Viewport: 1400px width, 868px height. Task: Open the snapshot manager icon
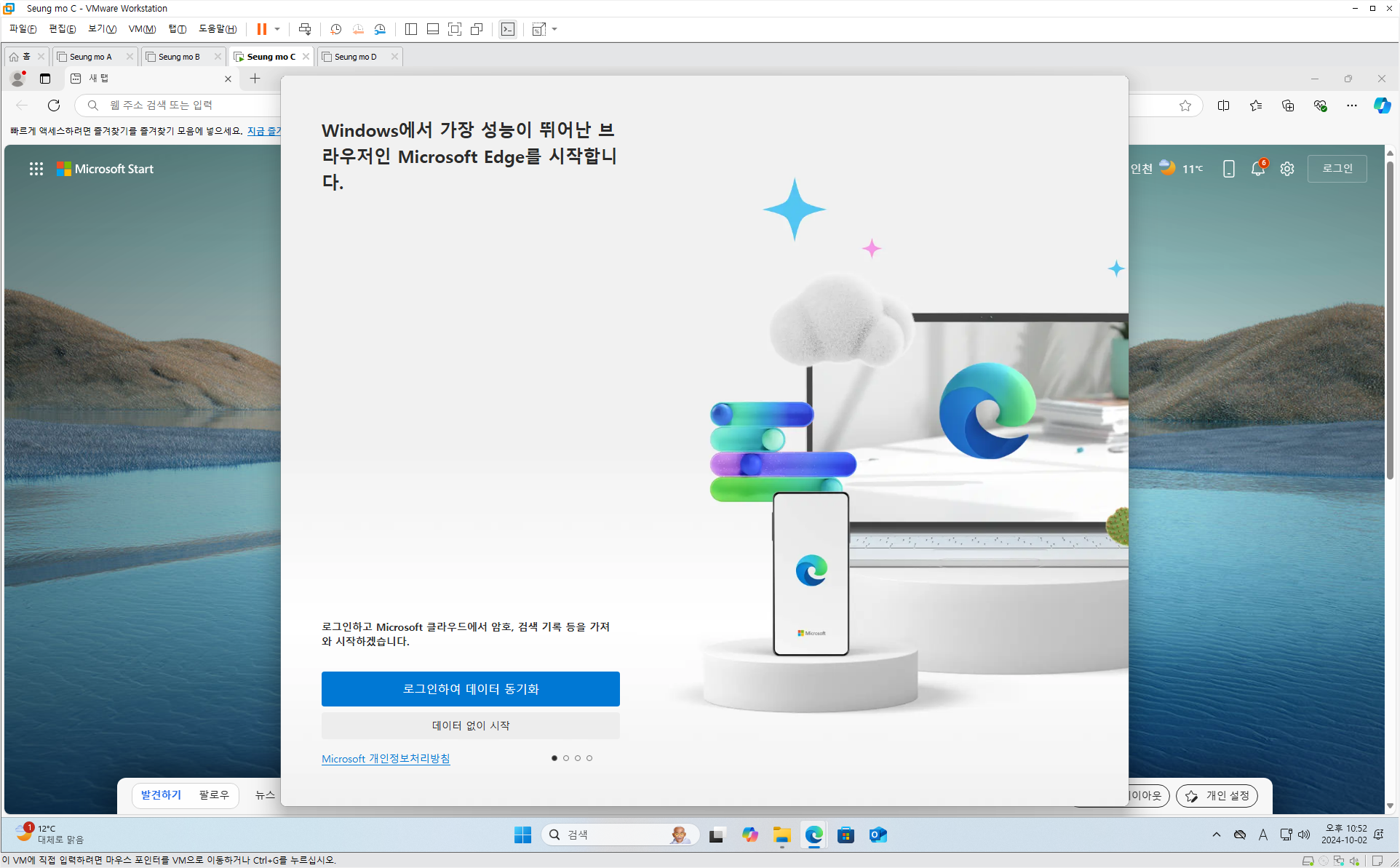pyautogui.click(x=380, y=29)
